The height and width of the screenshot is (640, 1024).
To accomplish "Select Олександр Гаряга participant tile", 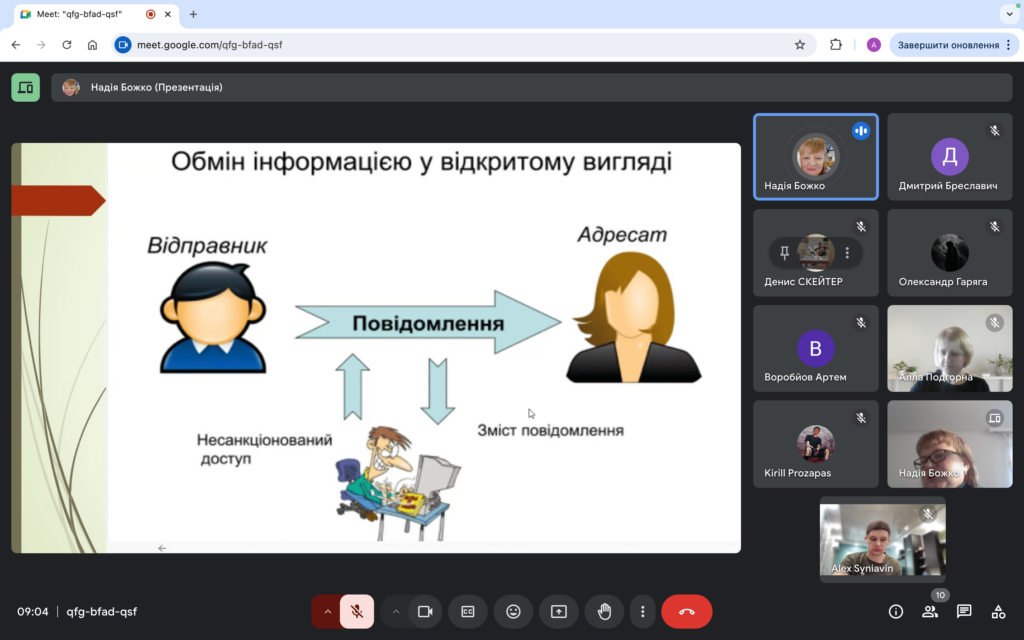I will [x=950, y=253].
